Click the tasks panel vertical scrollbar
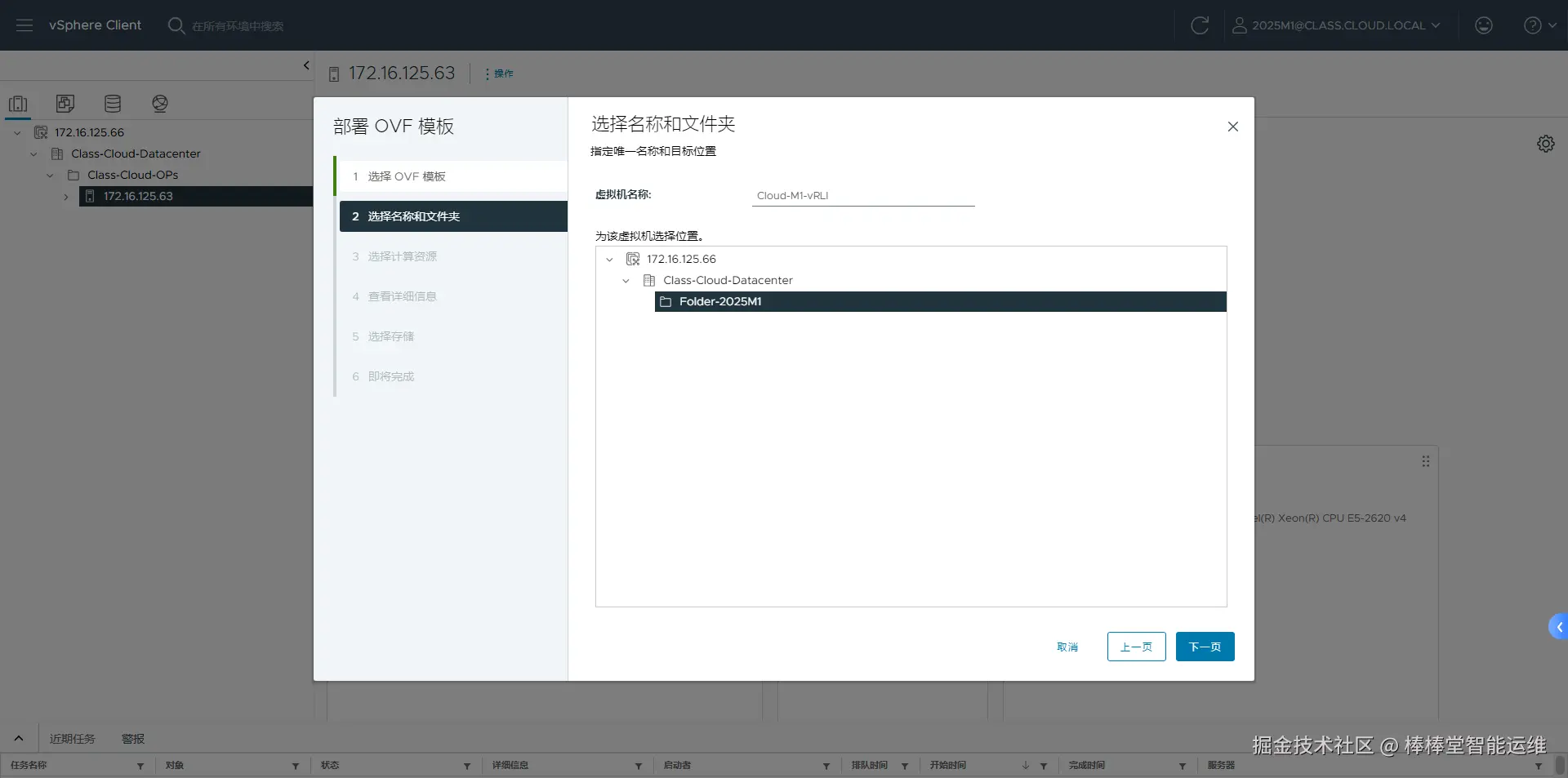1568x778 pixels. pyautogui.click(x=1560, y=766)
